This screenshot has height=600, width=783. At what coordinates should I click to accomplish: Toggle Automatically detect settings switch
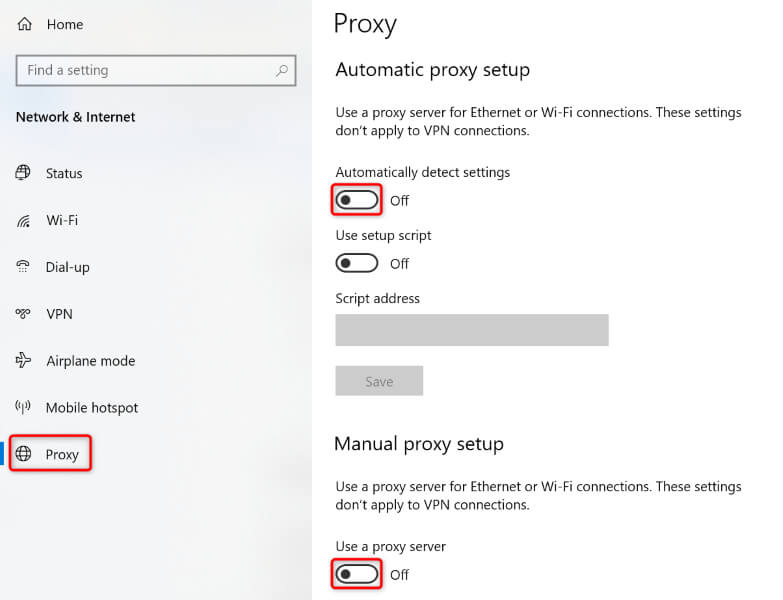coord(357,200)
